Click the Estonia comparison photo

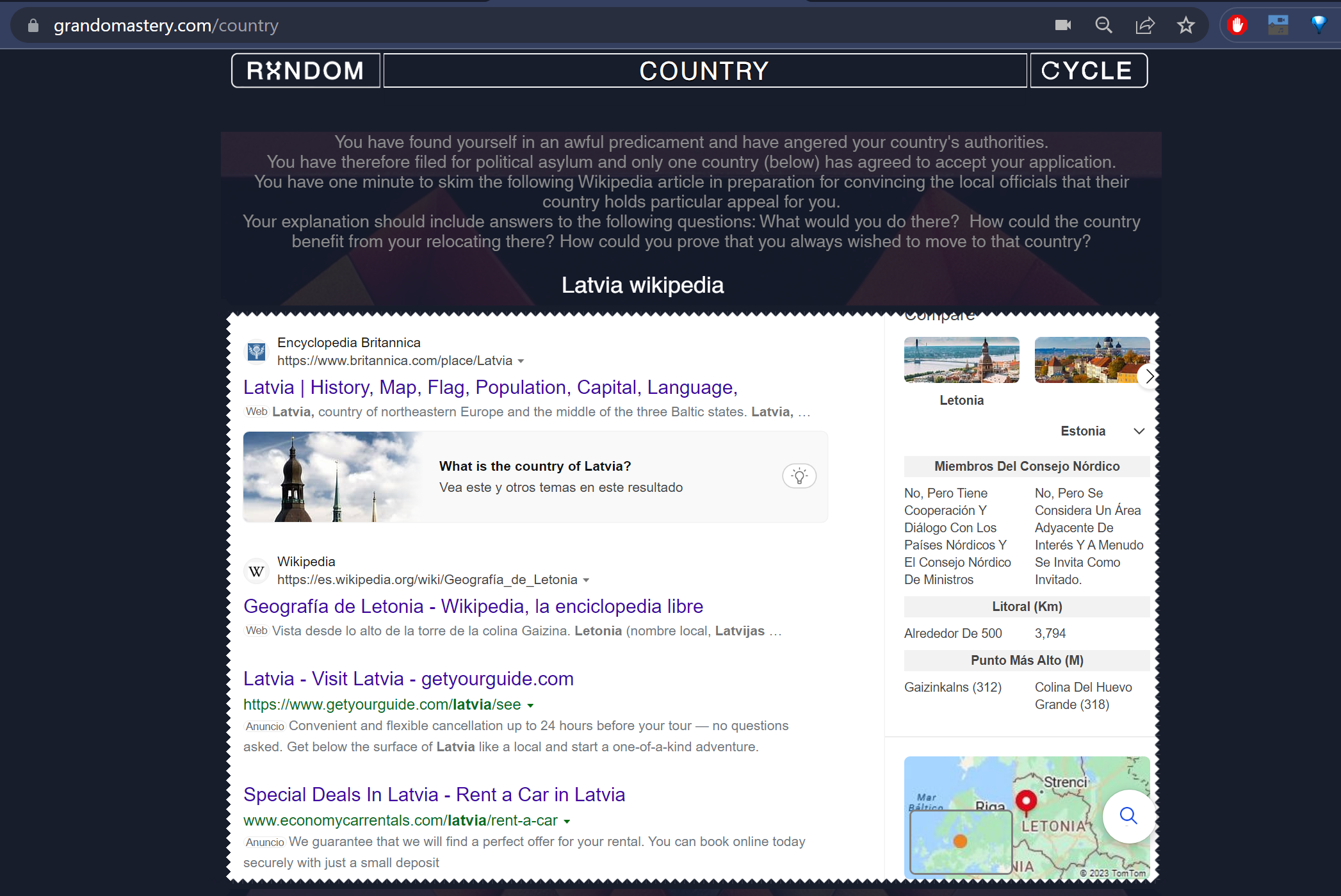click(1092, 360)
